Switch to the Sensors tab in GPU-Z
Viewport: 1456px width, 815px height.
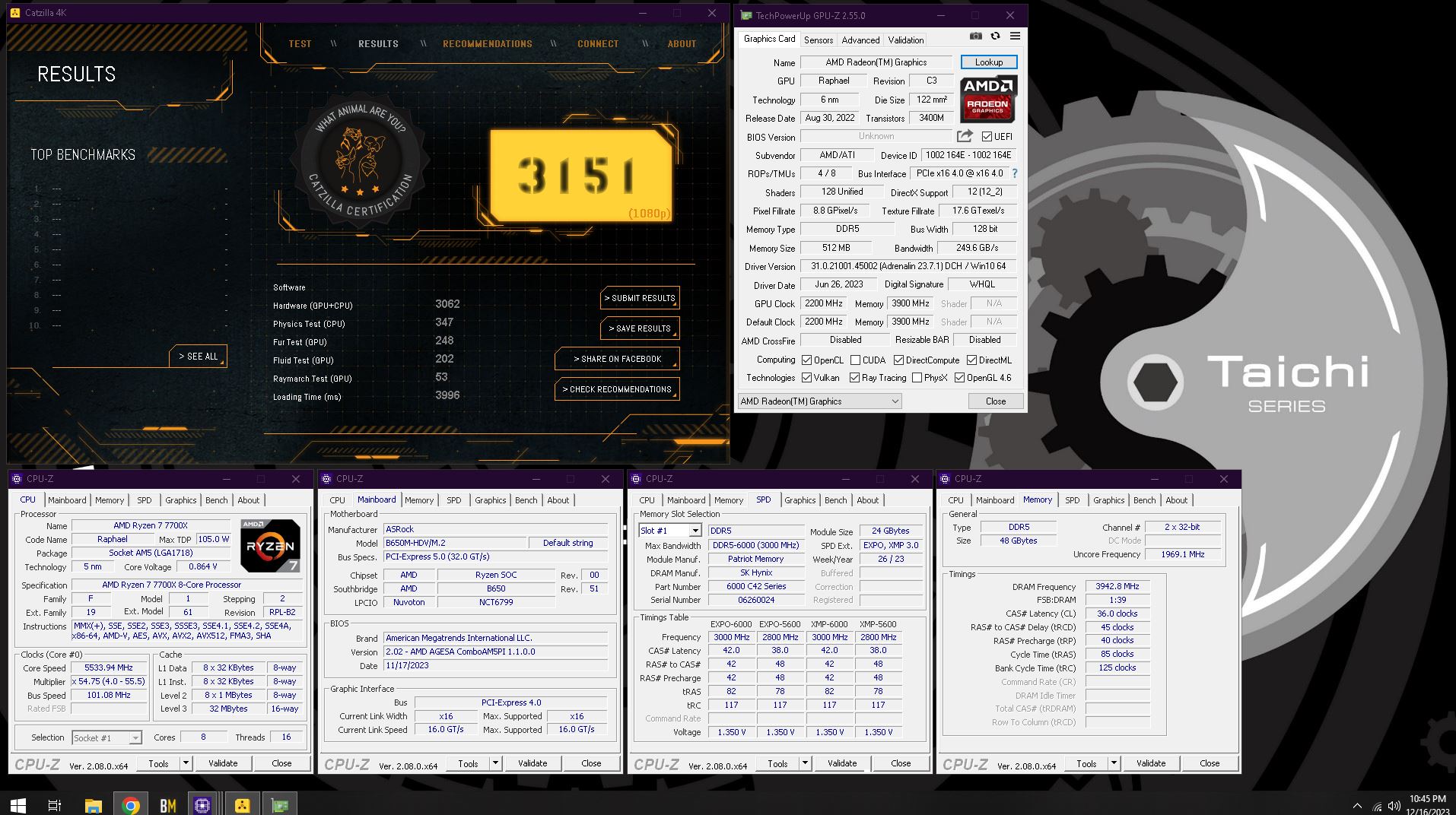pos(819,40)
